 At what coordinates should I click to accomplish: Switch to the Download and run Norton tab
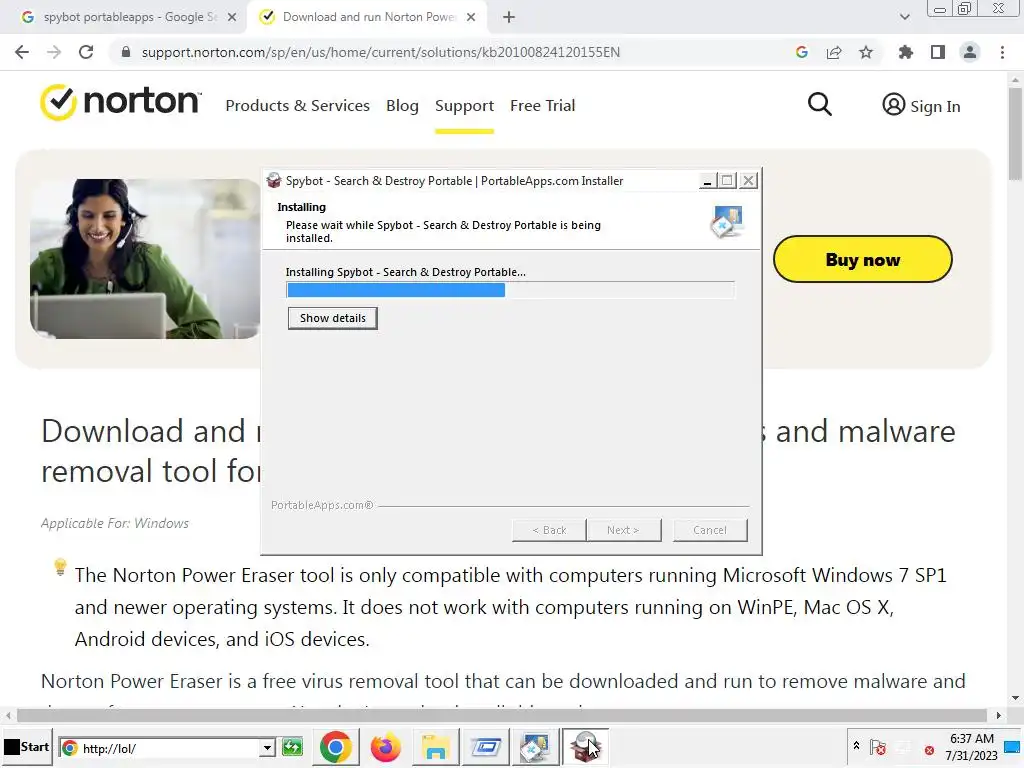coord(368,17)
